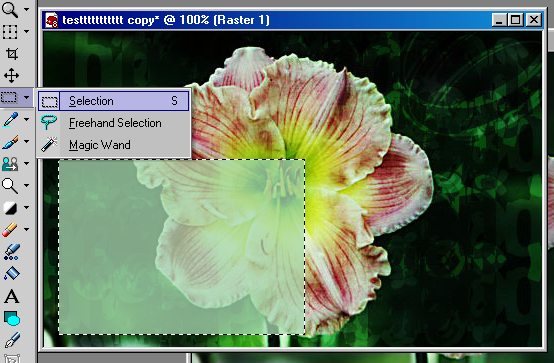The height and width of the screenshot is (363, 554).
Task: Open the Paint Brush flyout arrow
Action: point(26,141)
